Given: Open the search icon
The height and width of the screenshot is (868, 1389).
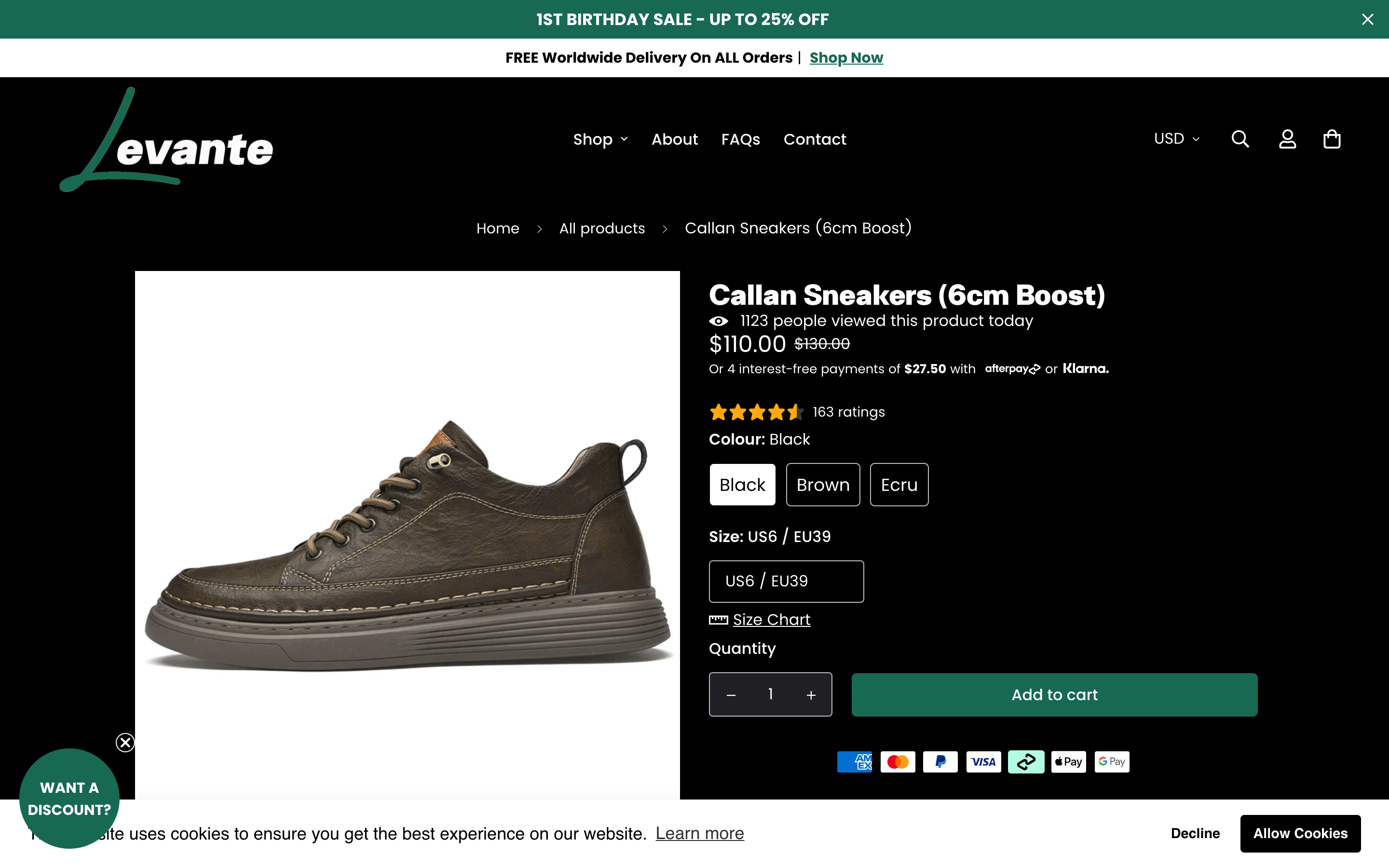Looking at the screenshot, I should point(1240,139).
